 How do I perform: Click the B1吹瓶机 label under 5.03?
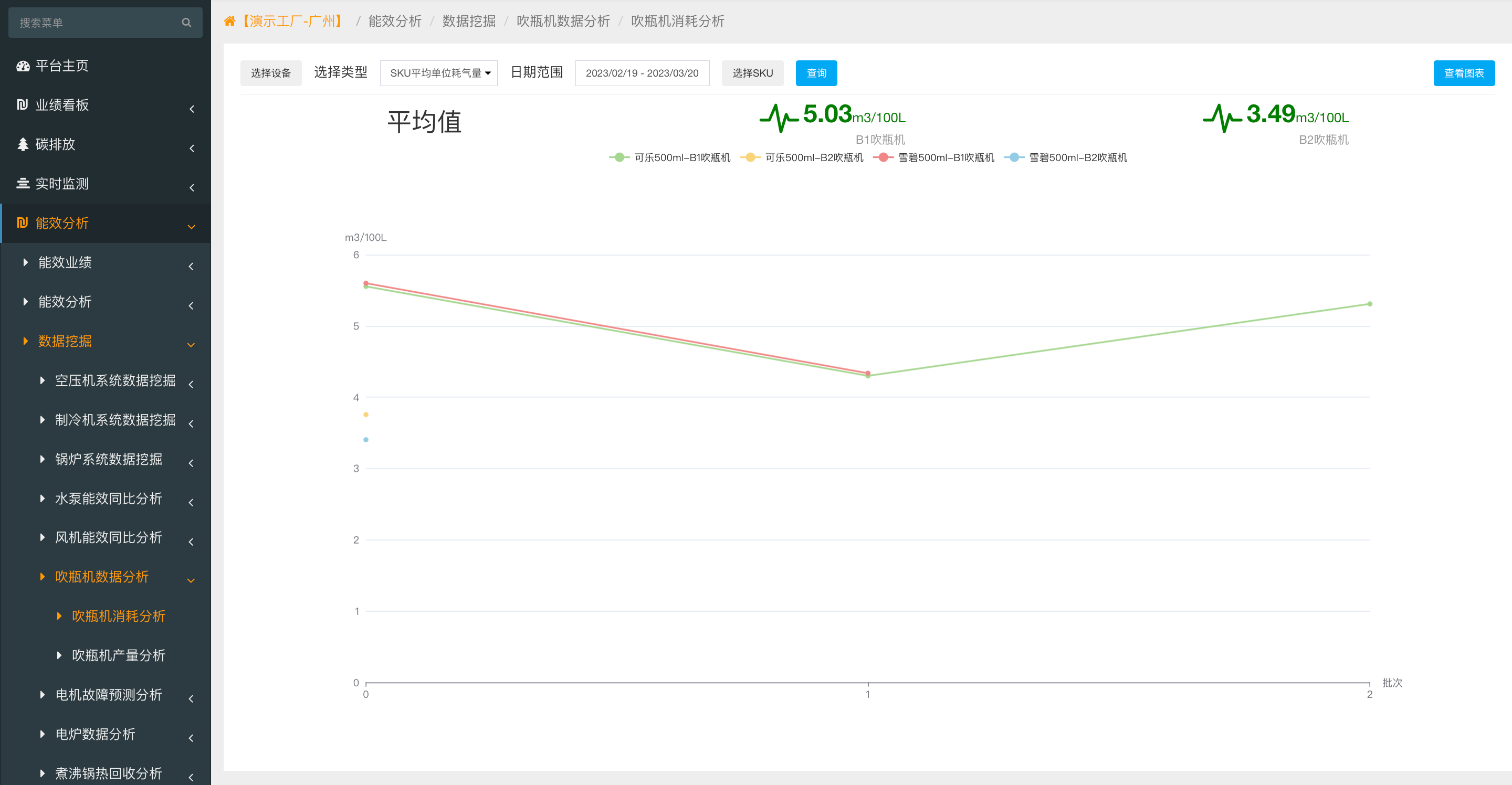(880, 140)
